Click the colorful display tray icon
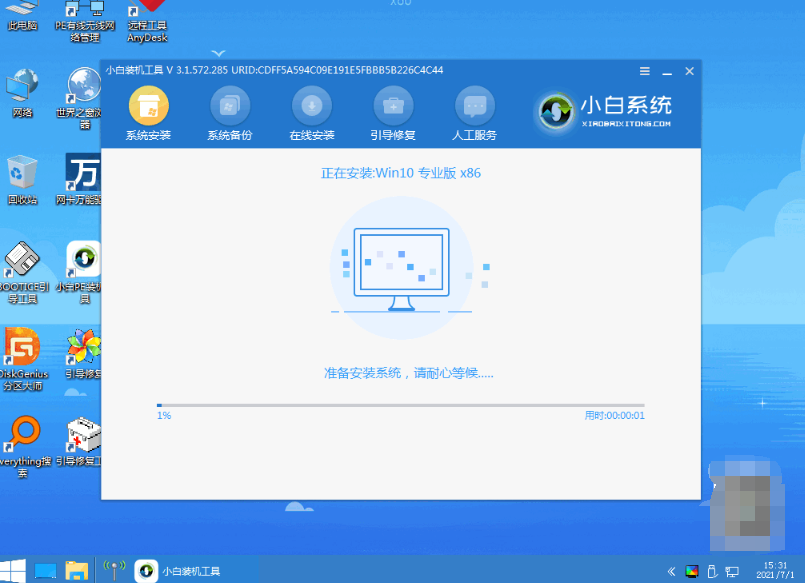809x585 pixels. coord(691,571)
